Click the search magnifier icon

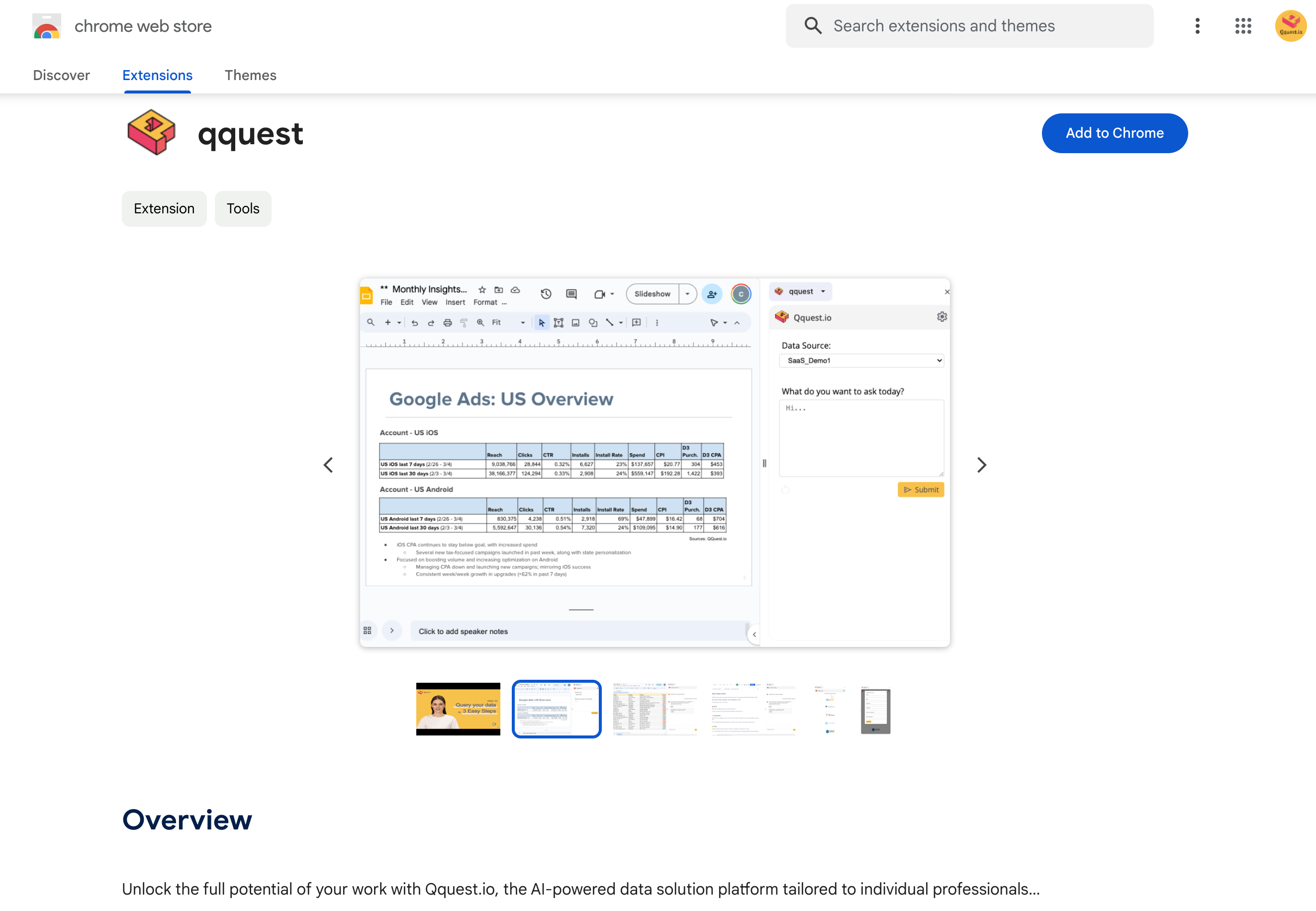pyautogui.click(x=813, y=26)
